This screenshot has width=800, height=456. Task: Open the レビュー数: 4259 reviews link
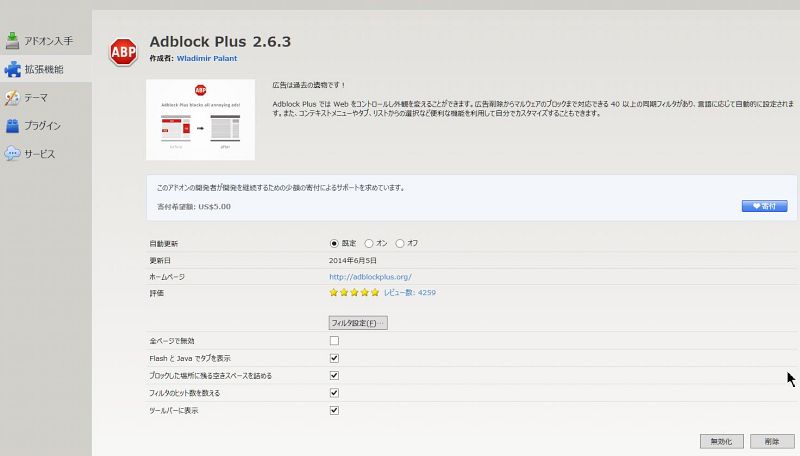click(410, 292)
